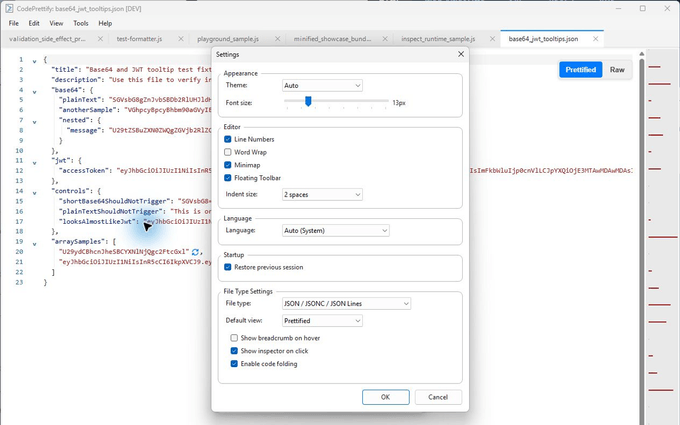
Task: Open the Indent size dropdown
Action: 322,195
